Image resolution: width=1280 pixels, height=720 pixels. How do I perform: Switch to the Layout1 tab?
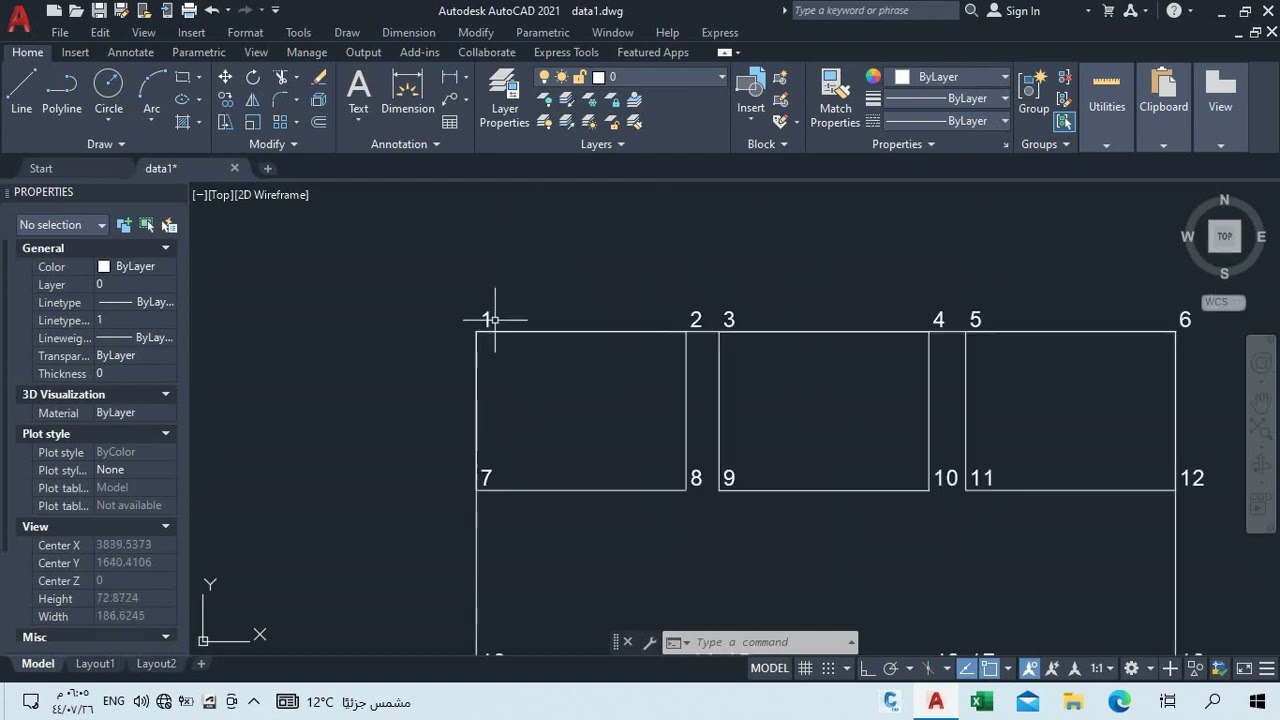point(95,664)
